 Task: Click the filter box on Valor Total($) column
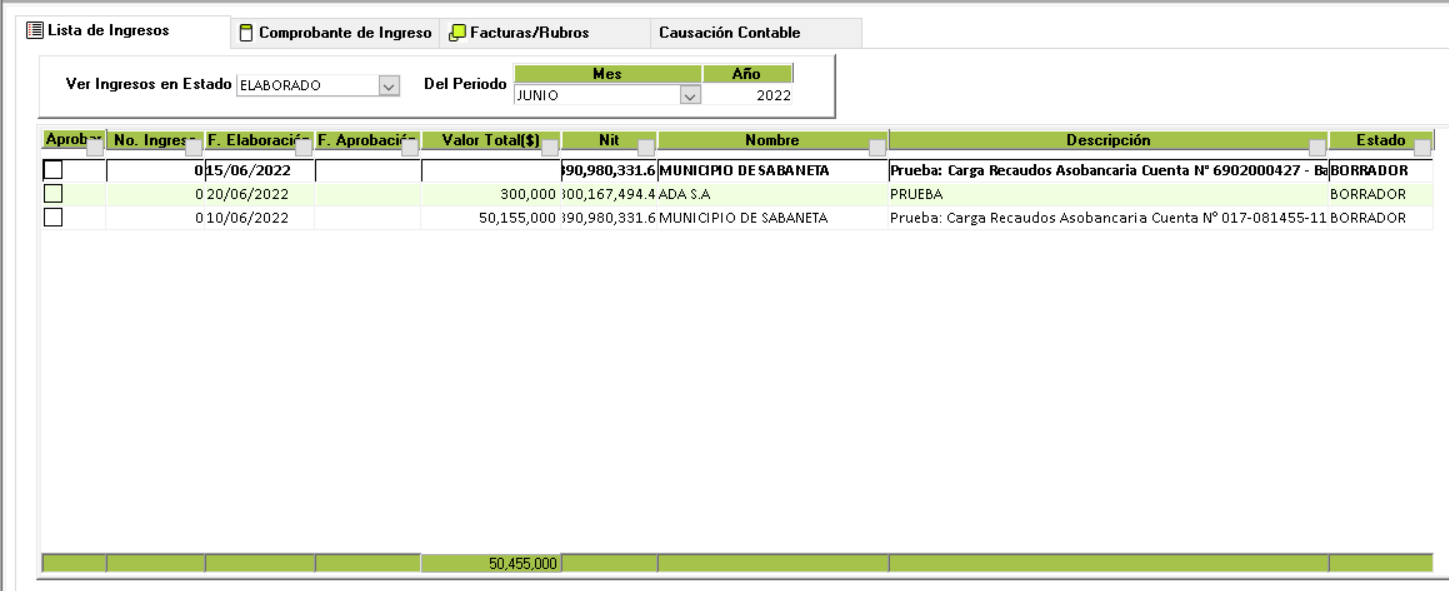point(550,148)
